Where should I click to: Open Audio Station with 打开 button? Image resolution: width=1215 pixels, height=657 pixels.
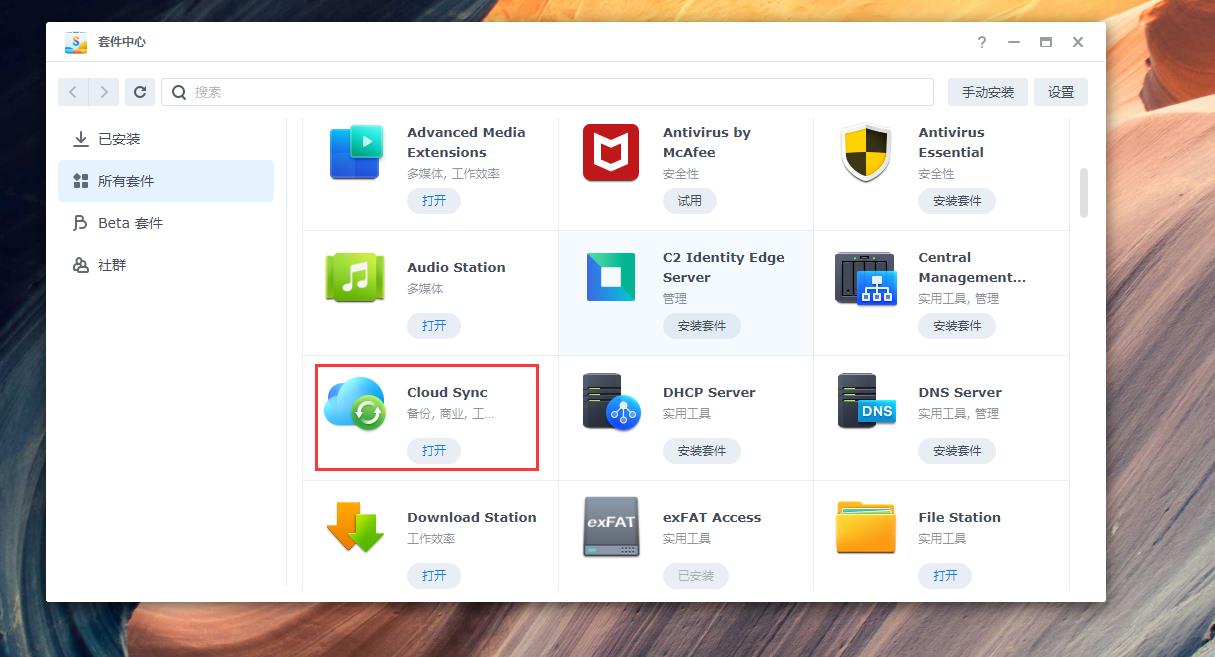click(434, 325)
